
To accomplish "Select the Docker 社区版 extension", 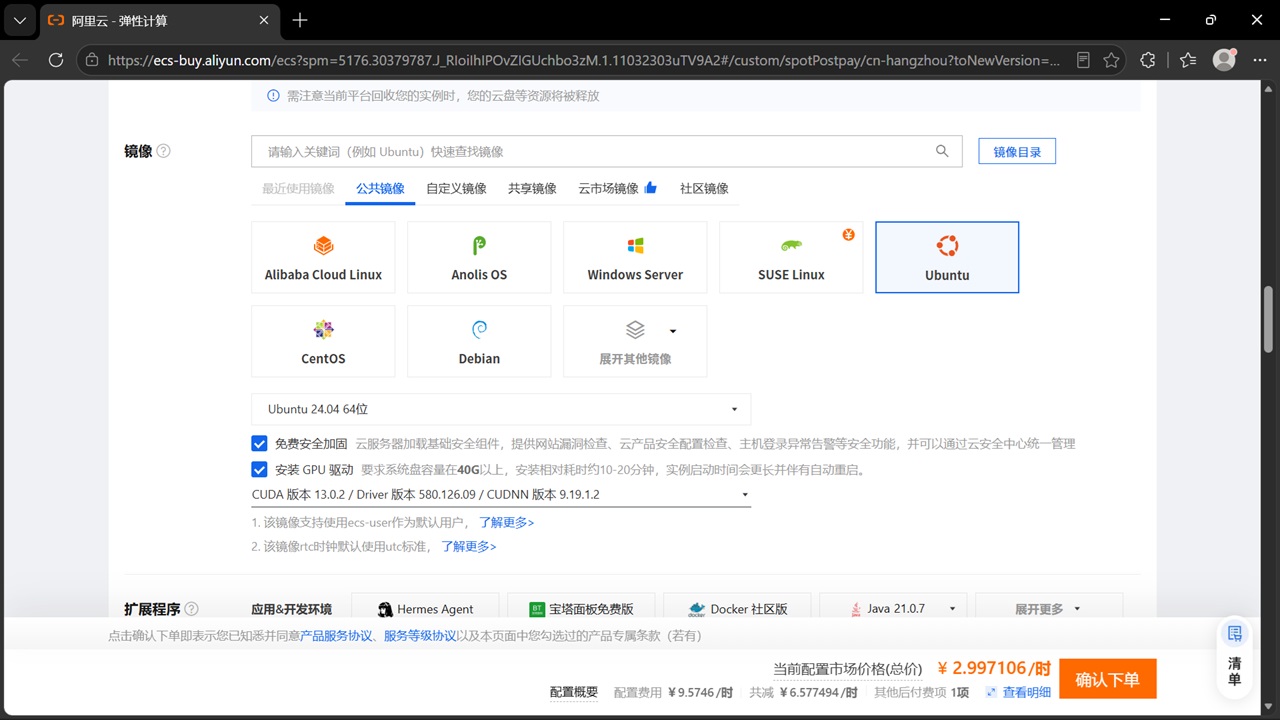I will coord(739,609).
